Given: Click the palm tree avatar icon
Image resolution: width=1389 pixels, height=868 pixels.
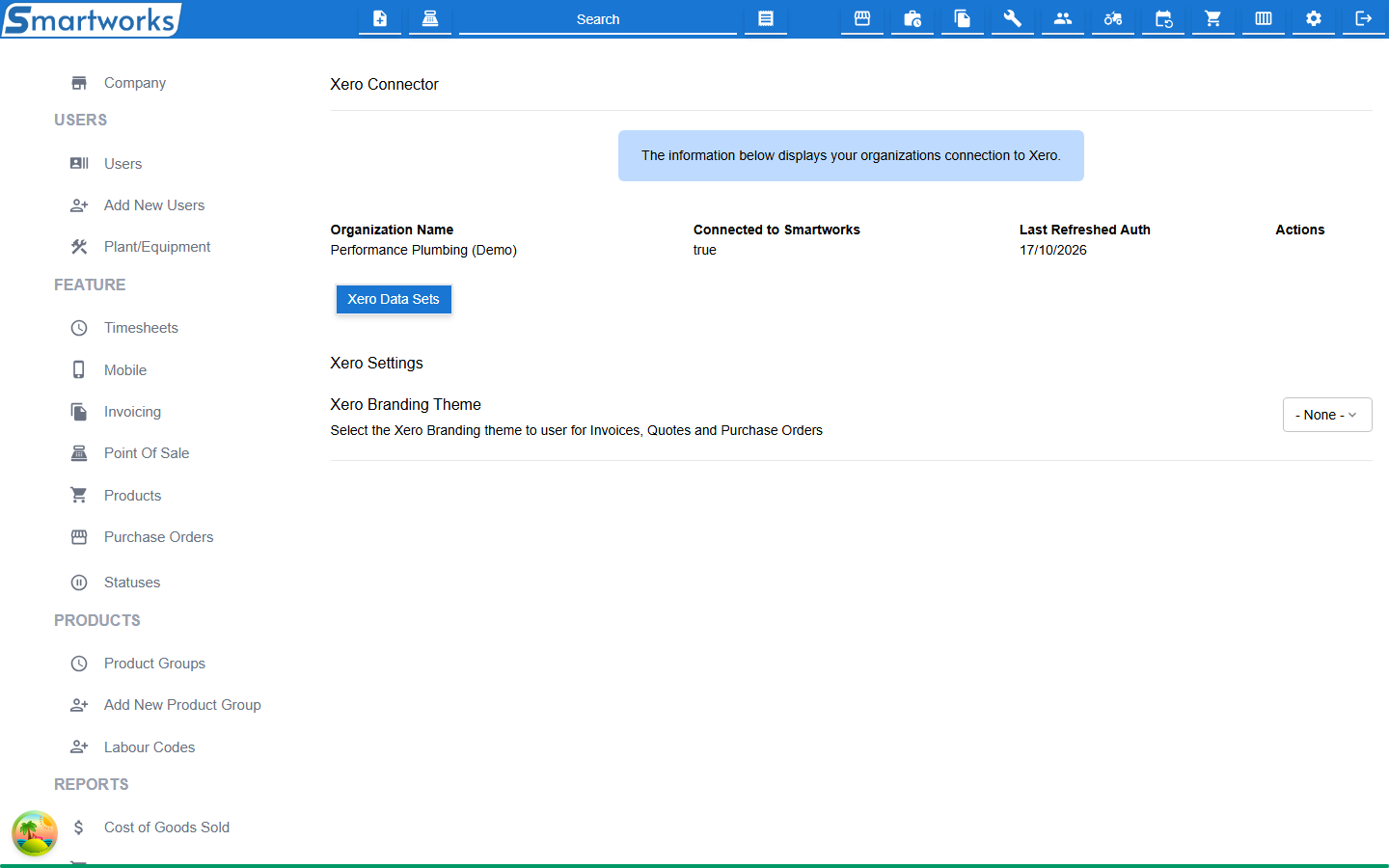Looking at the screenshot, I should (x=35, y=833).
